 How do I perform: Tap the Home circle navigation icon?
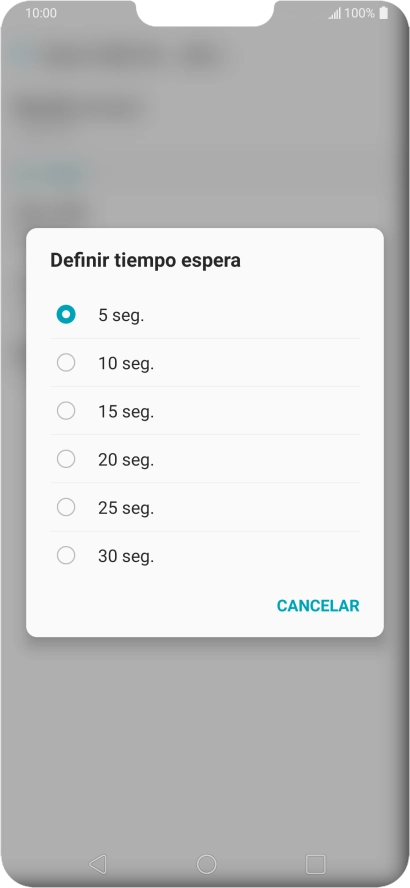click(206, 864)
